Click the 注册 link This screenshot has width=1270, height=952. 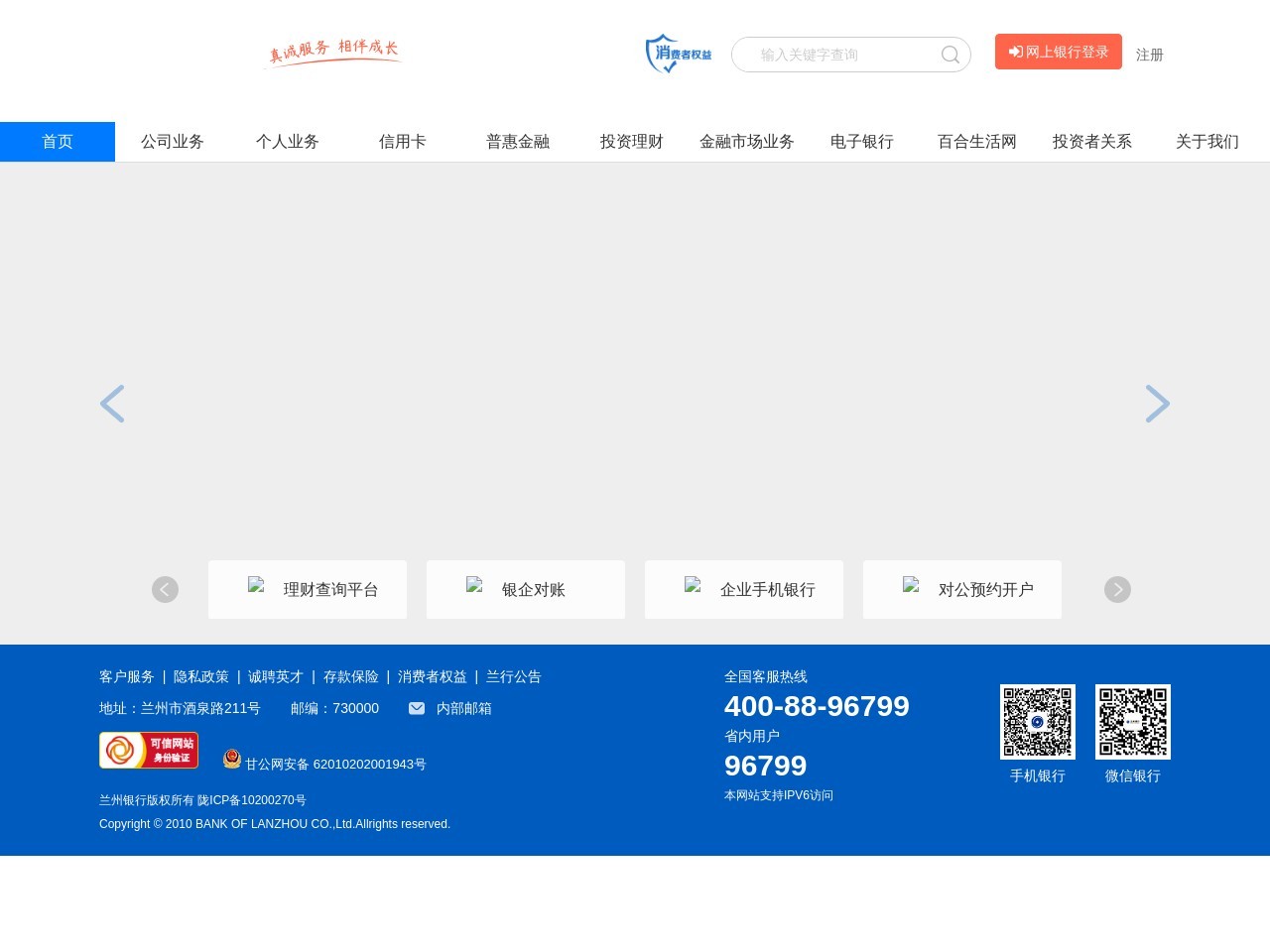click(x=1149, y=56)
